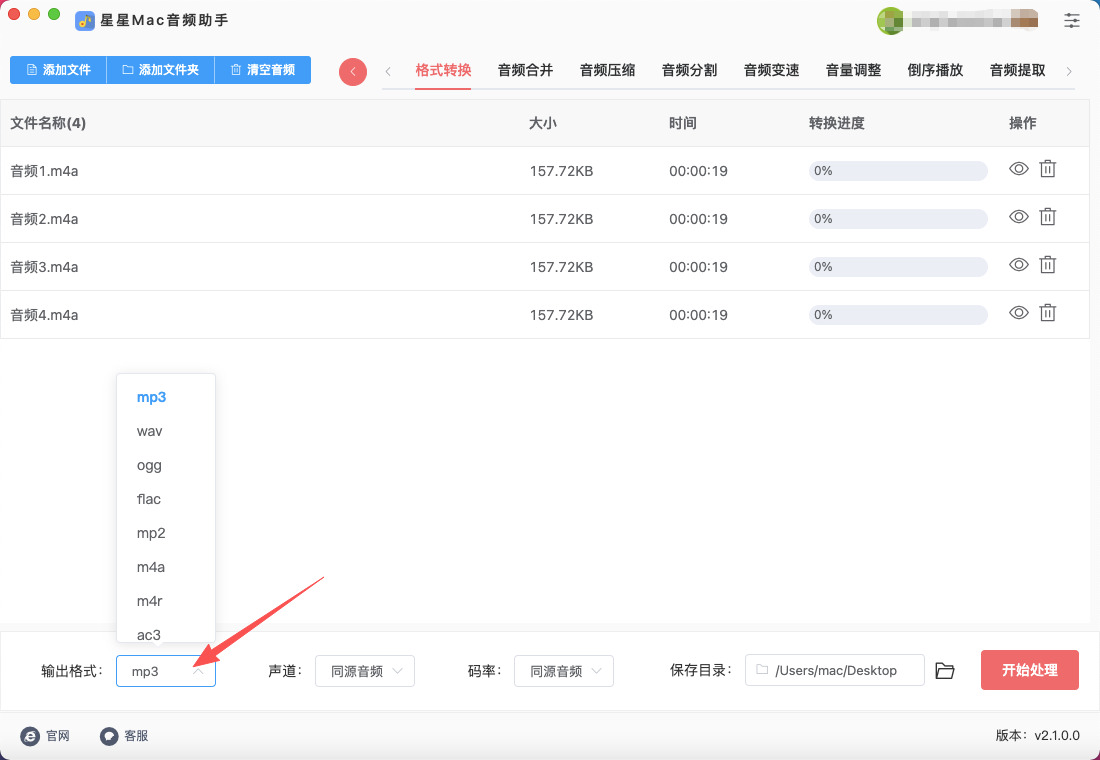The height and width of the screenshot is (760, 1100).
Task: Delete 音频3.m4a using its trash icon
Action: pyautogui.click(x=1047, y=265)
